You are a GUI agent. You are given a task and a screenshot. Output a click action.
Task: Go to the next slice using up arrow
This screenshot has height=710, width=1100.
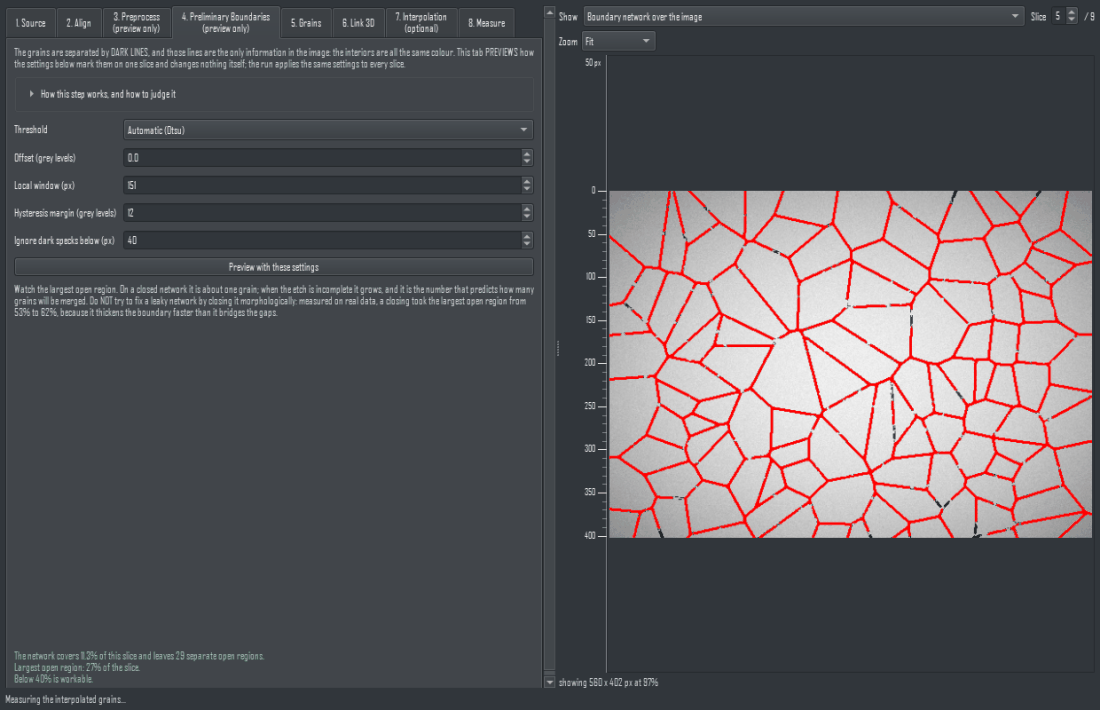point(1071,12)
